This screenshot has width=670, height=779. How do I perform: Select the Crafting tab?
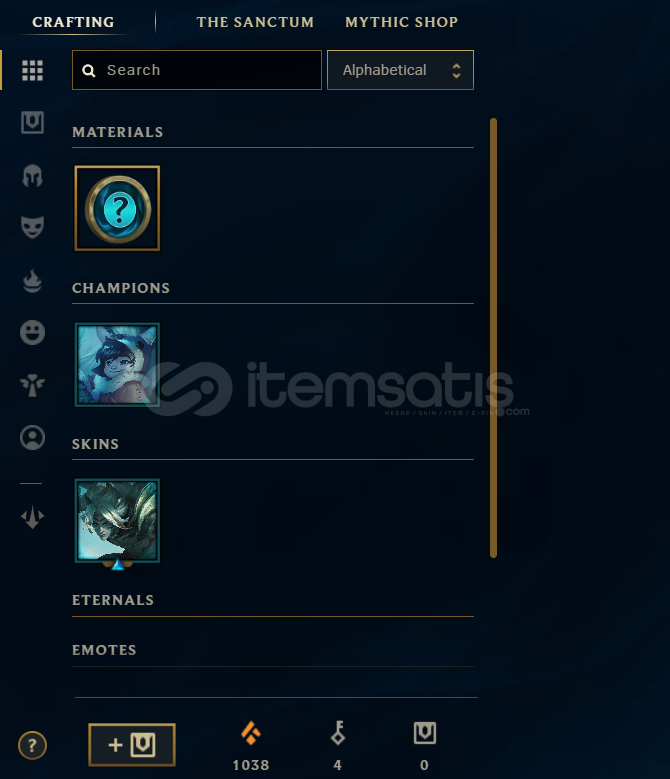tap(73, 22)
